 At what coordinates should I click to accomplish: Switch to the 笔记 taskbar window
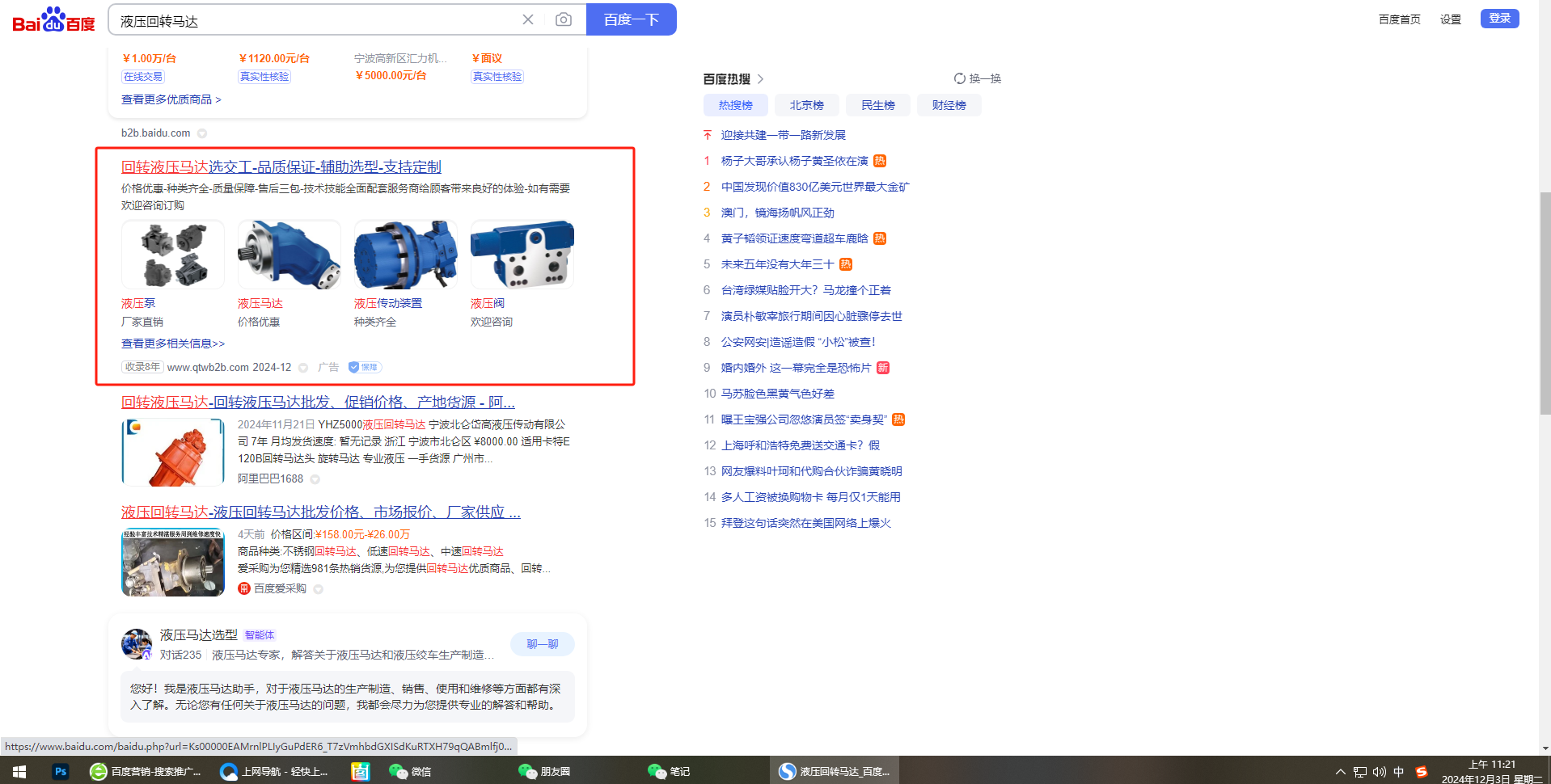669,772
